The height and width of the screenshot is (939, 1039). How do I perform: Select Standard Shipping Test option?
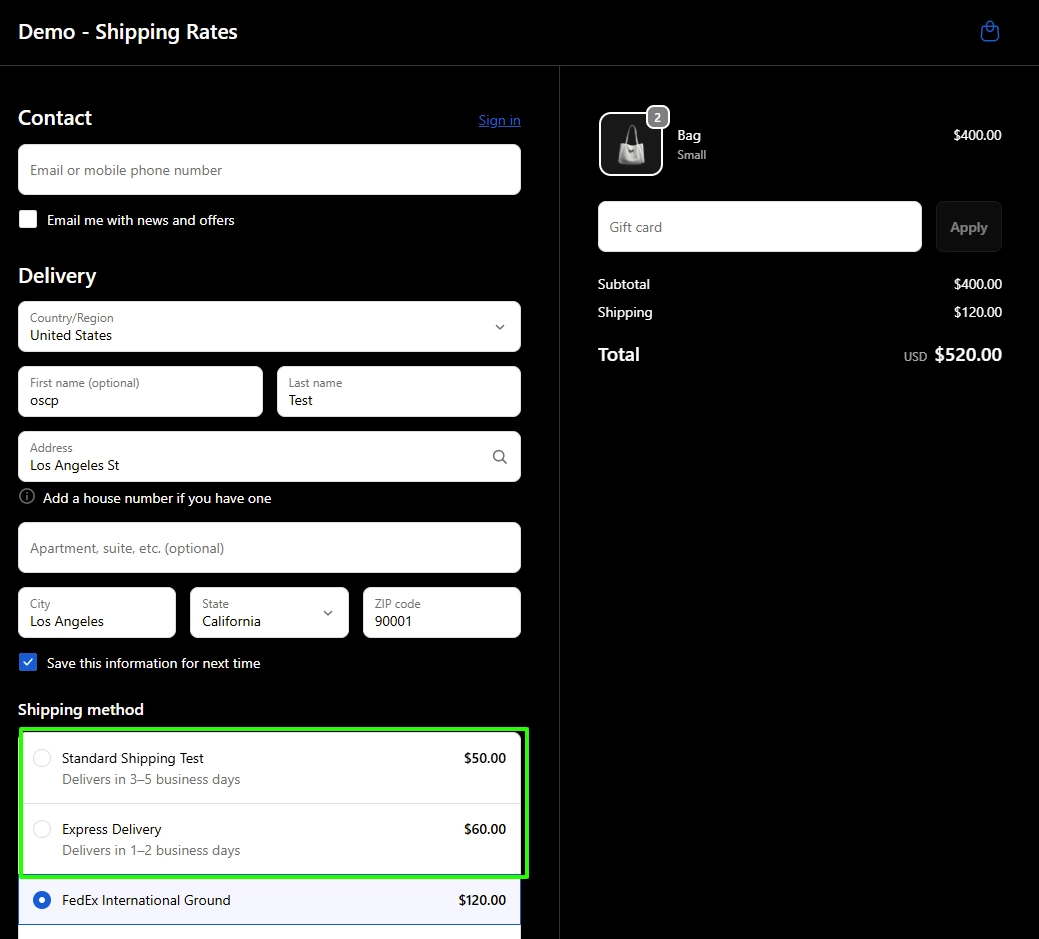pyautogui.click(x=42, y=758)
